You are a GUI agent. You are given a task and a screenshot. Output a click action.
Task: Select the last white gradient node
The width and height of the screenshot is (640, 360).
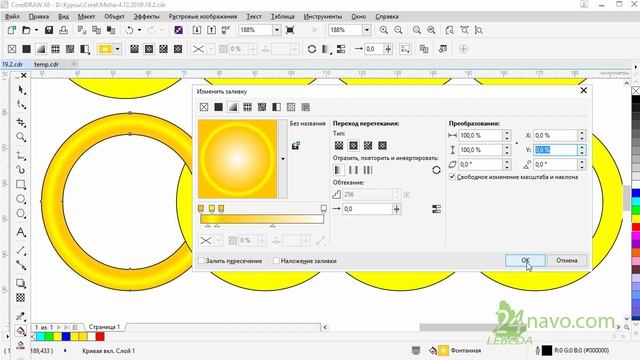point(324,209)
